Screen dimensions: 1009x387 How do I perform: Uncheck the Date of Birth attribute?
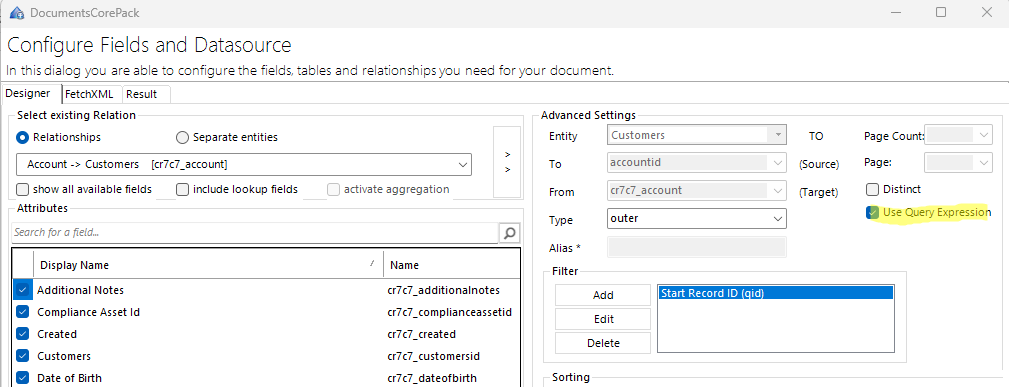click(23, 378)
